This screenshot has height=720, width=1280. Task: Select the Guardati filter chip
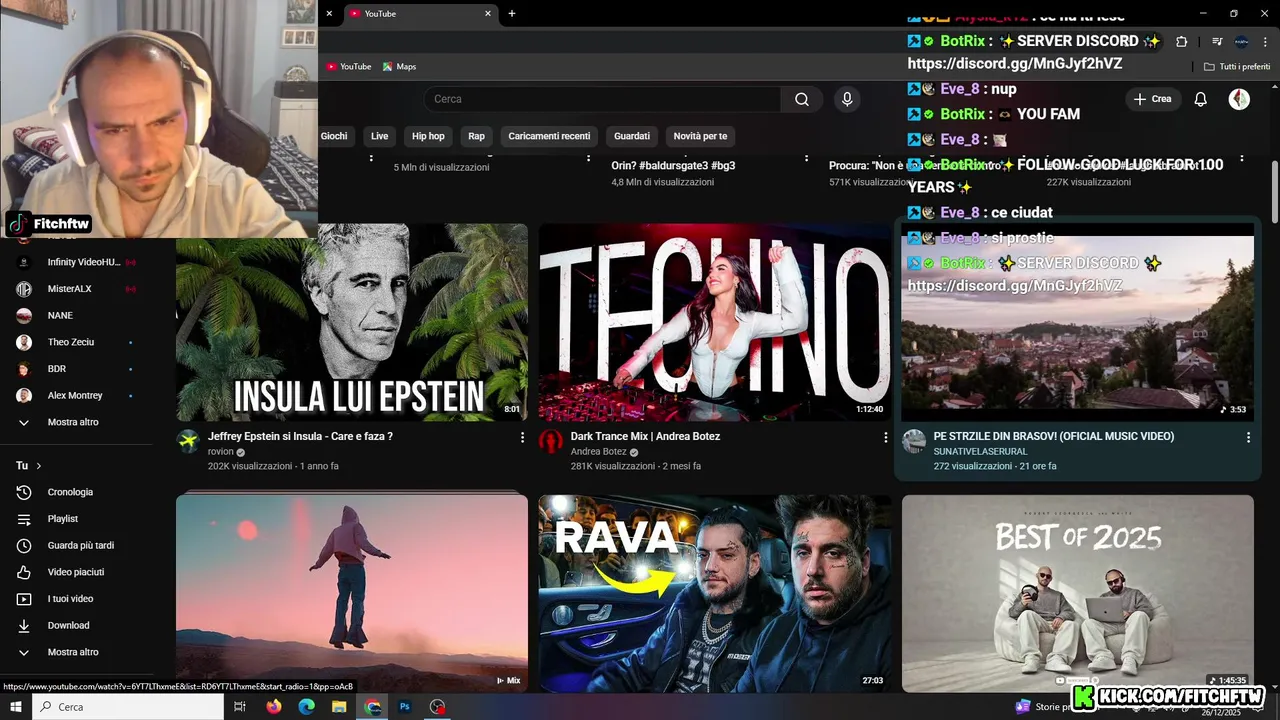[x=632, y=136]
